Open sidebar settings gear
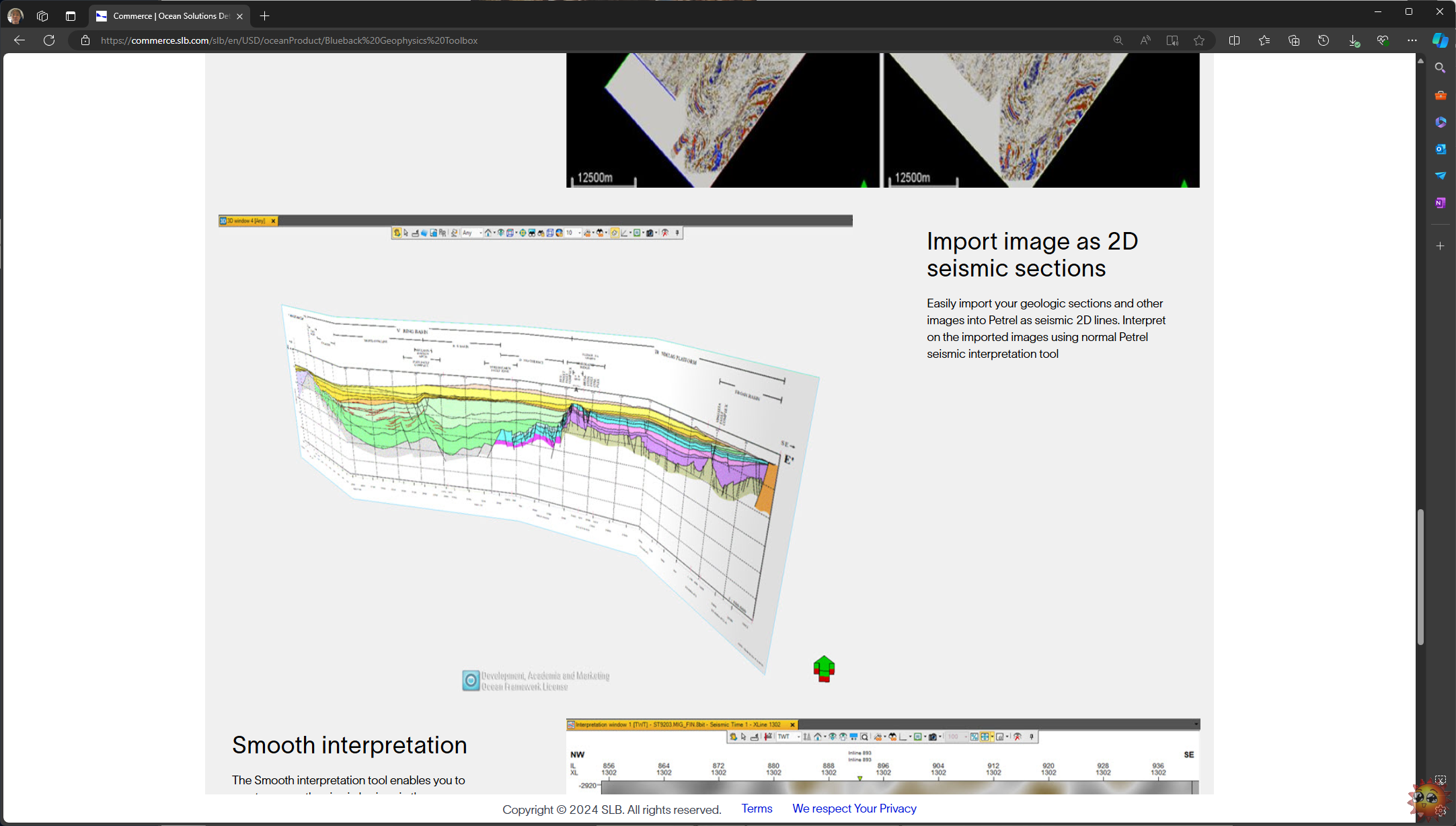The image size is (1456, 826). 1441,811
